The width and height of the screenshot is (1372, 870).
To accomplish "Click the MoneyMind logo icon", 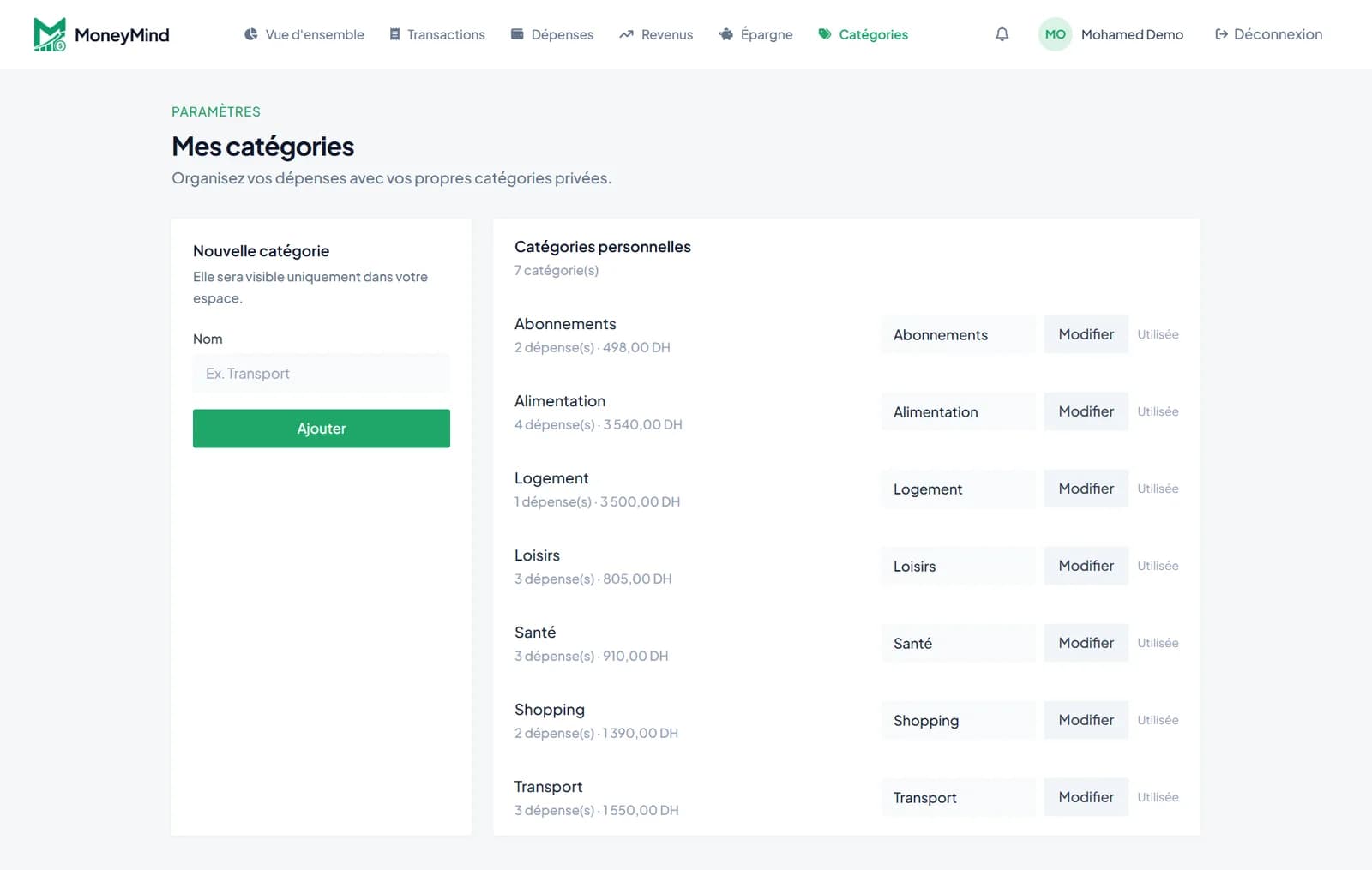I will 50,34.
